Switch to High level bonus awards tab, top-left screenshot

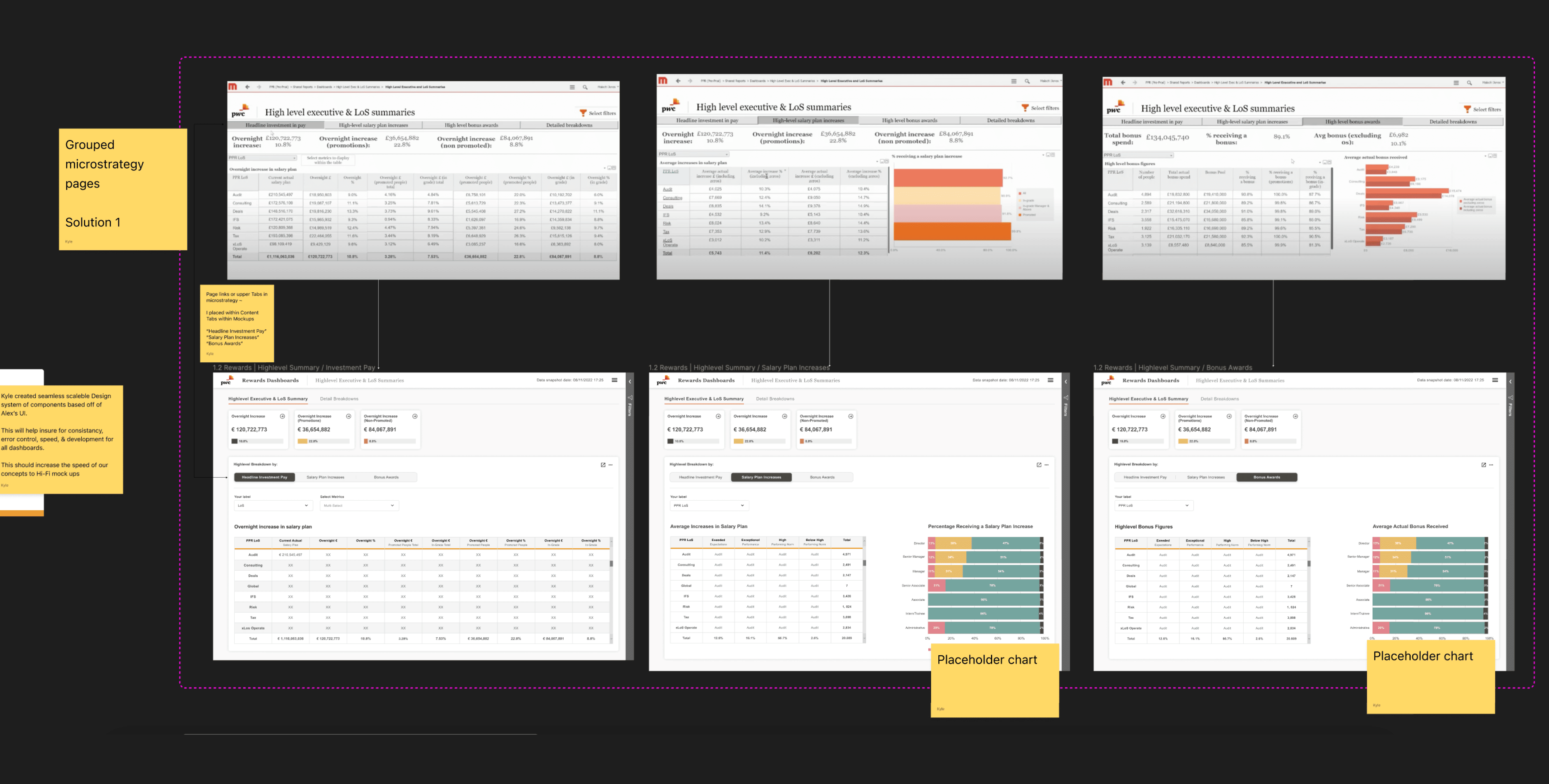[x=471, y=125]
